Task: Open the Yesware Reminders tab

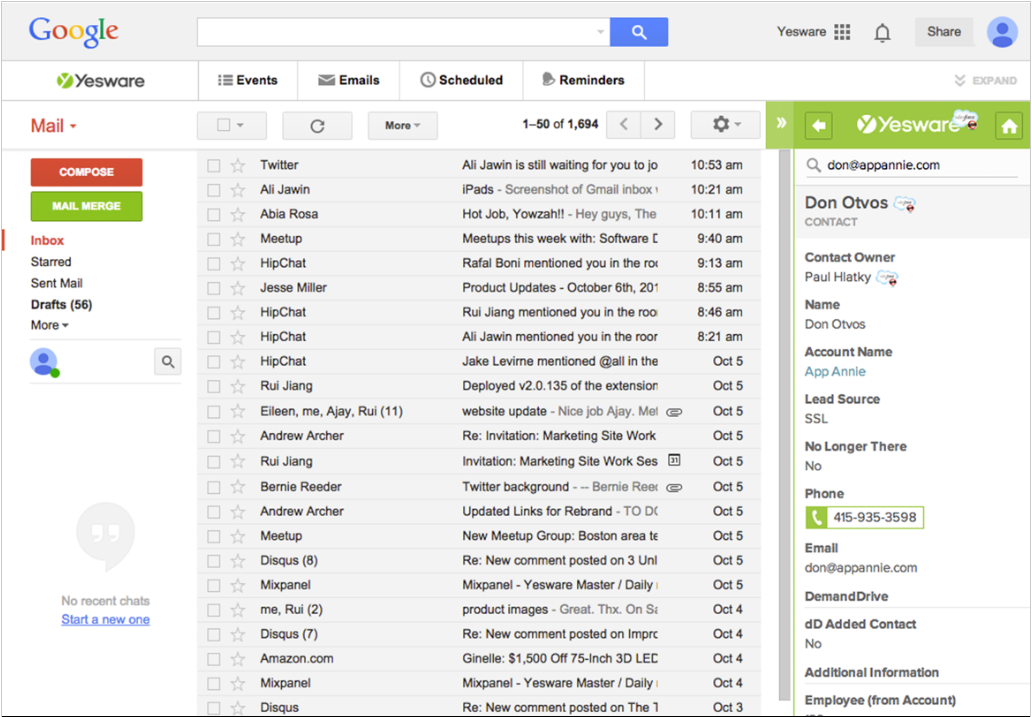Action: coord(582,80)
